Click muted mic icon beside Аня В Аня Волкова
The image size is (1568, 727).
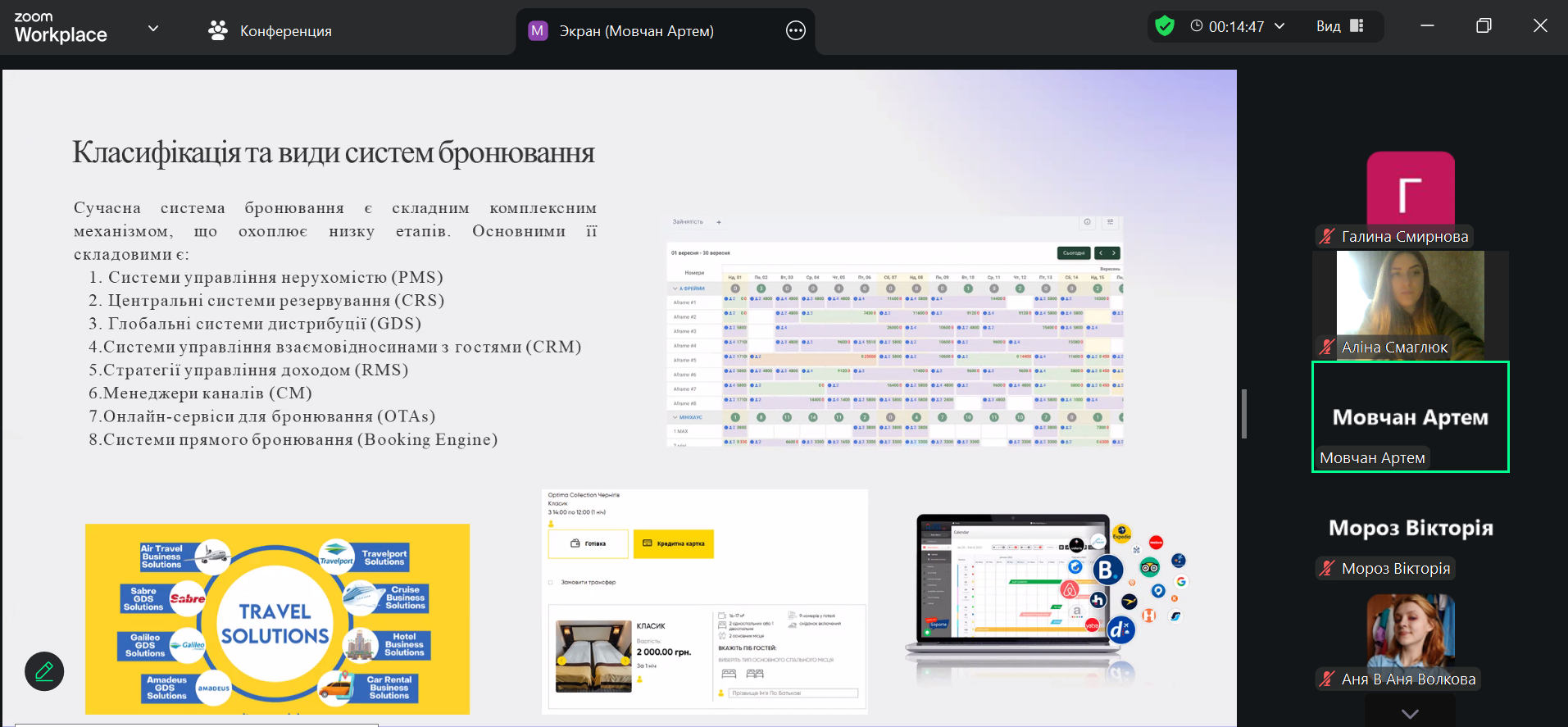tap(1327, 679)
